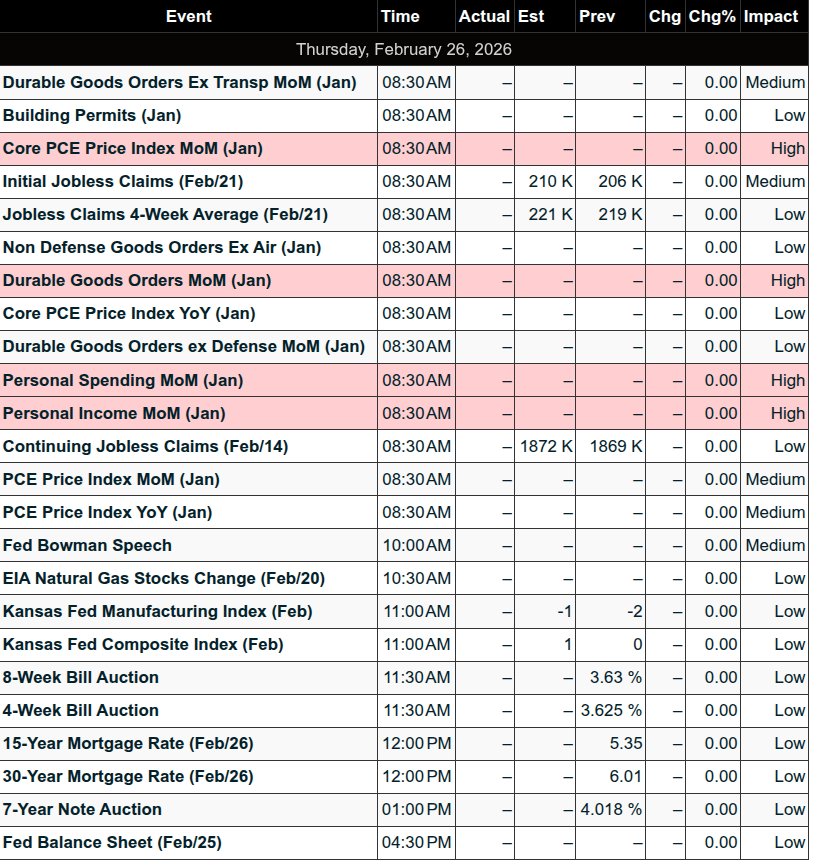Click the Event column header
This screenshot has height=860, width=813.
188,16
